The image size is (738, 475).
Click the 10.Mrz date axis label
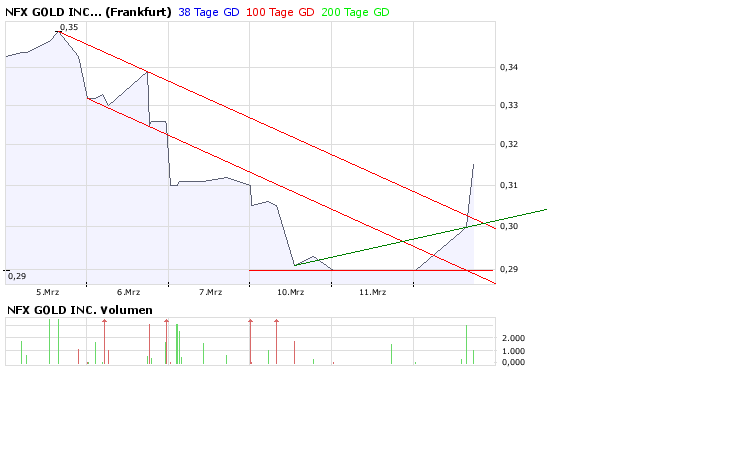click(290, 292)
